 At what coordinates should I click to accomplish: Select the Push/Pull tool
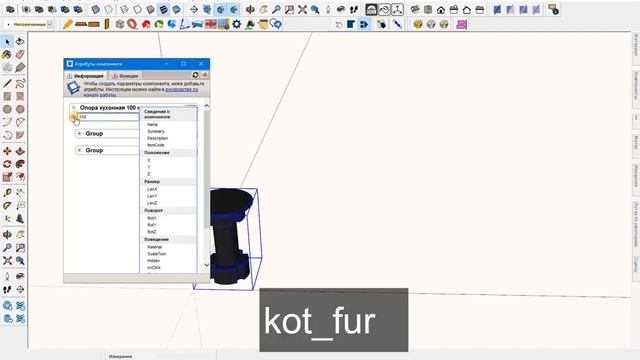20,151
